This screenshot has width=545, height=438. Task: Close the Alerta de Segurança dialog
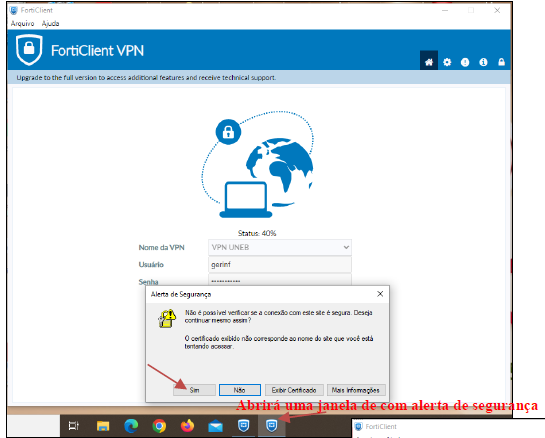point(380,294)
